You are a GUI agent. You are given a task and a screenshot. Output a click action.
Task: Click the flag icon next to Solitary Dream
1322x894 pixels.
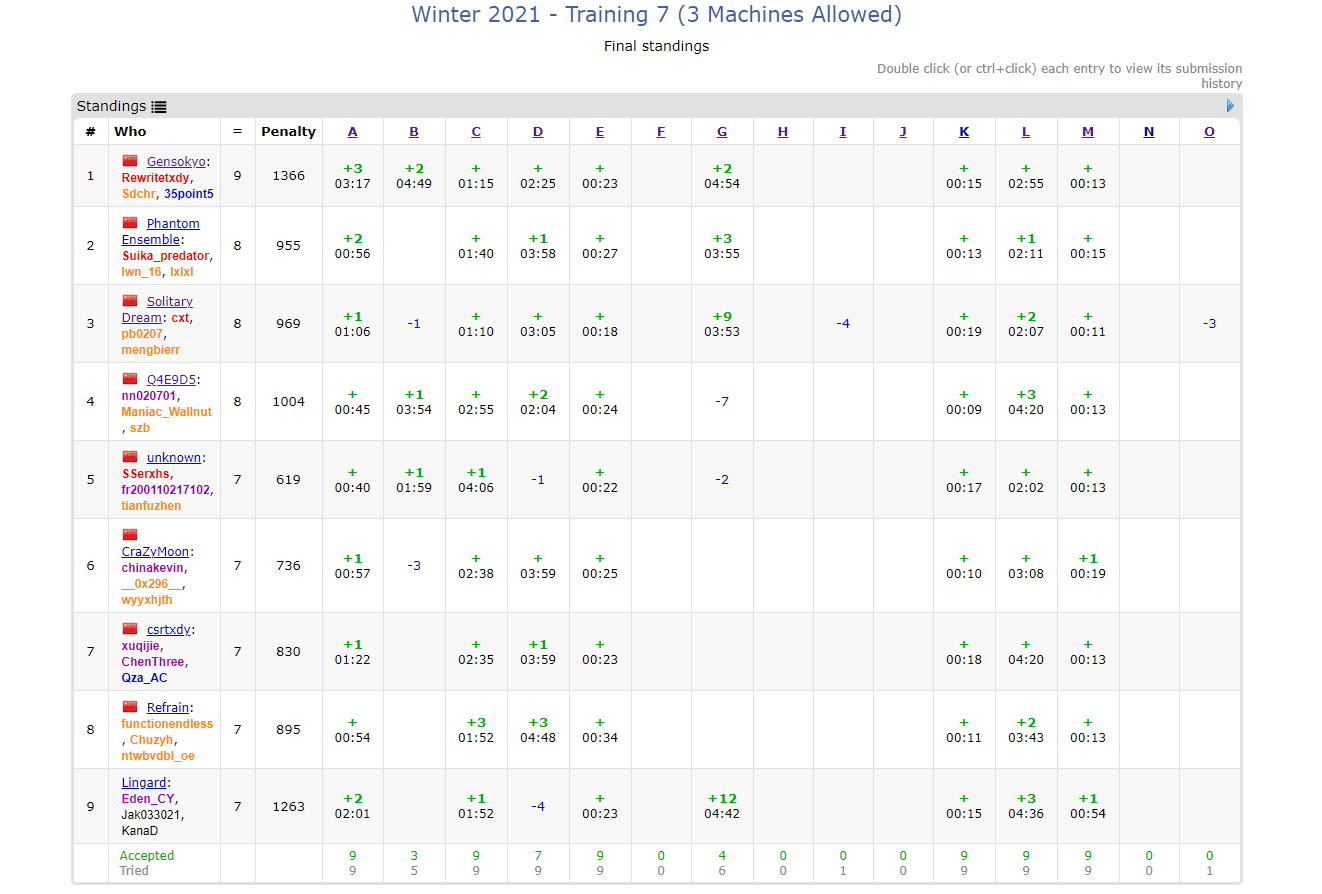(130, 301)
